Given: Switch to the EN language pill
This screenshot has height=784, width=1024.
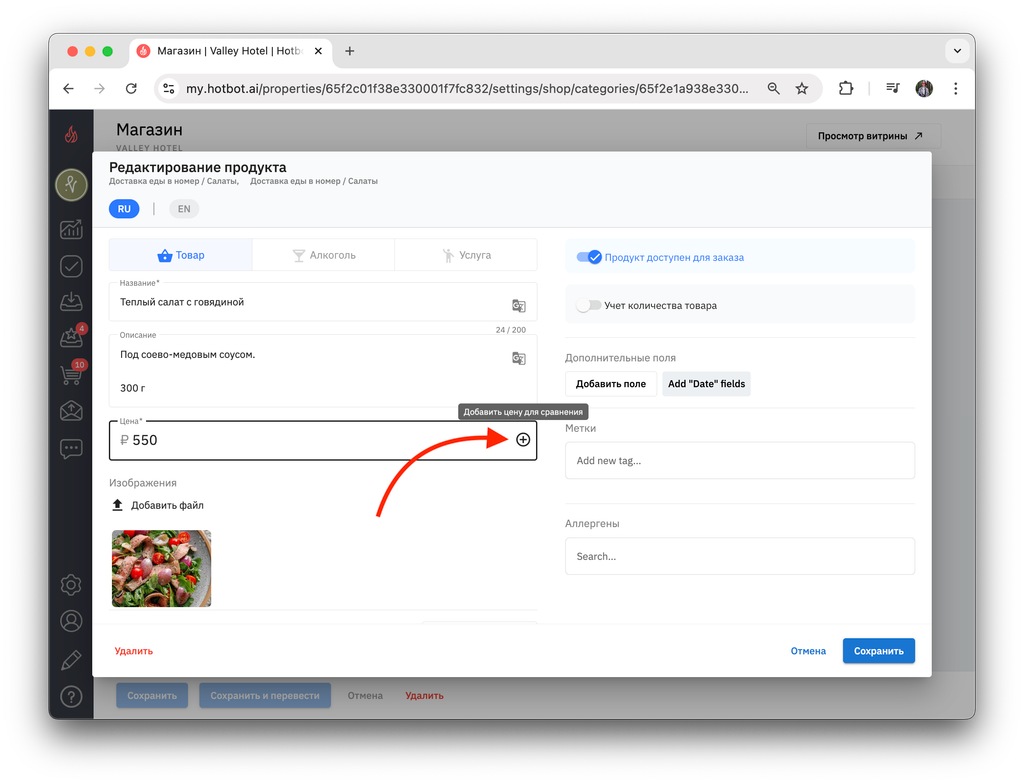Looking at the screenshot, I should click(x=184, y=209).
